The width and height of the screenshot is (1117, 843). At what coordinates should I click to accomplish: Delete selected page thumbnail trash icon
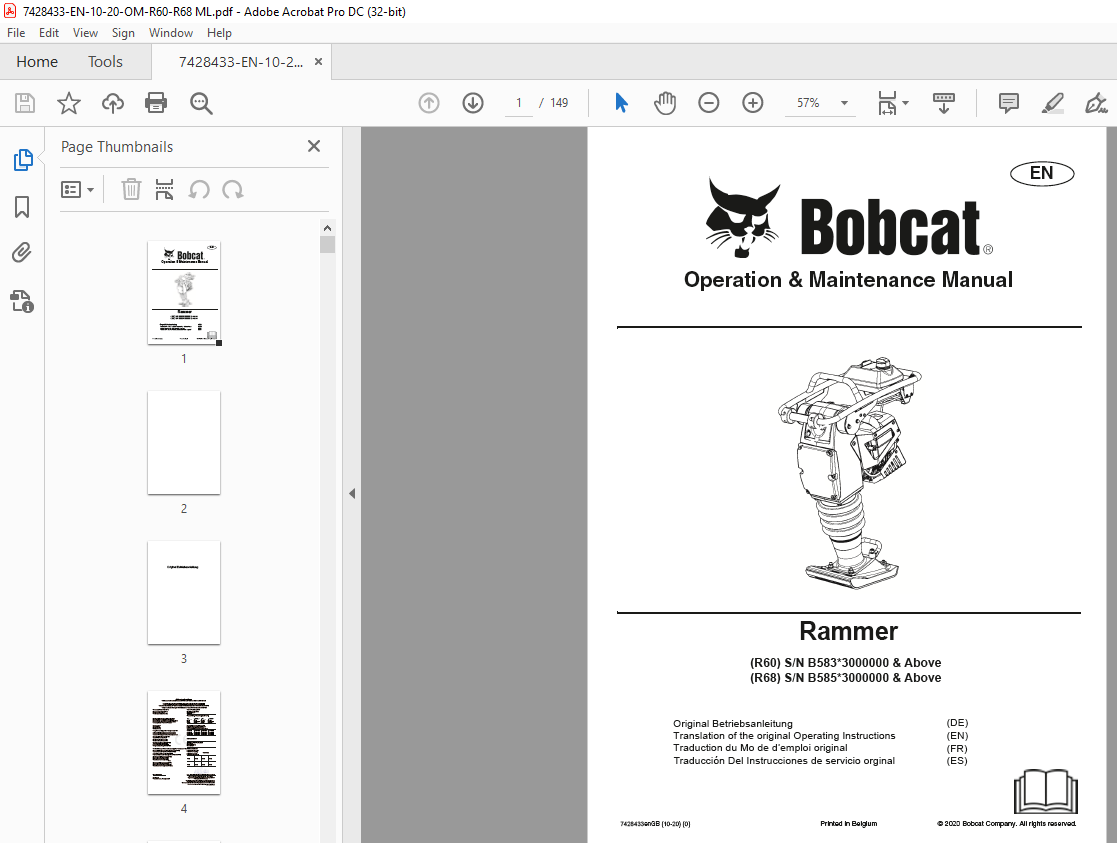point(131,190)
